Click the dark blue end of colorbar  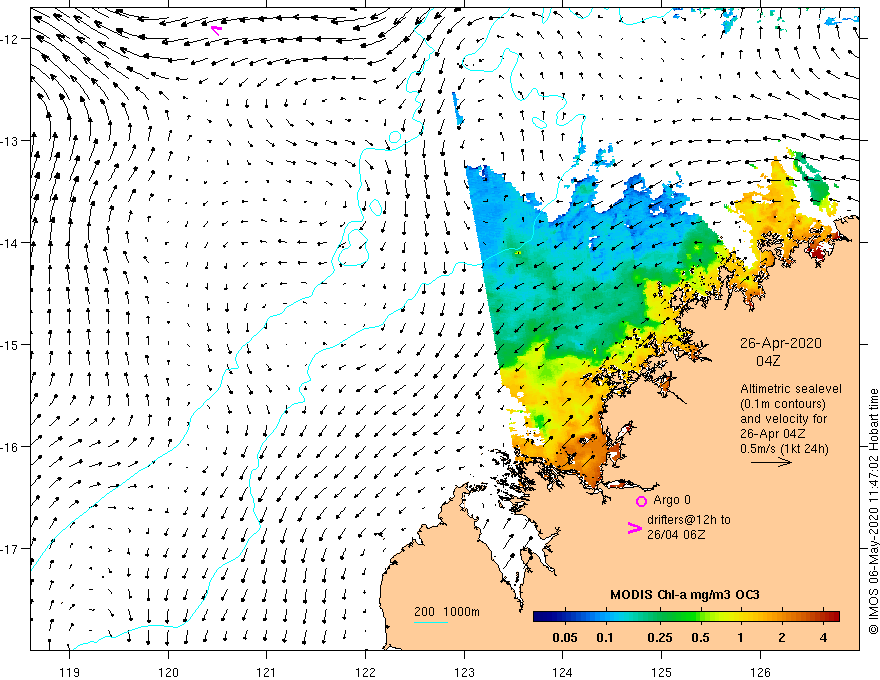tap(540, 617)
